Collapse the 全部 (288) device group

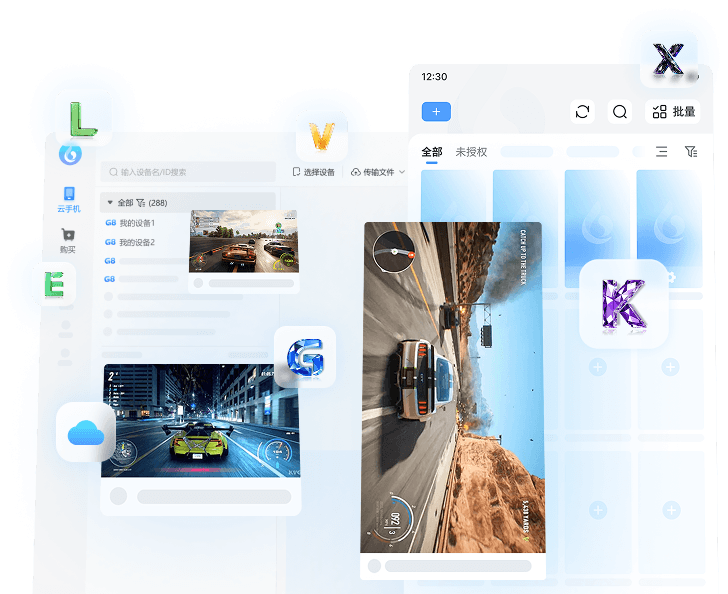point(110,202)
